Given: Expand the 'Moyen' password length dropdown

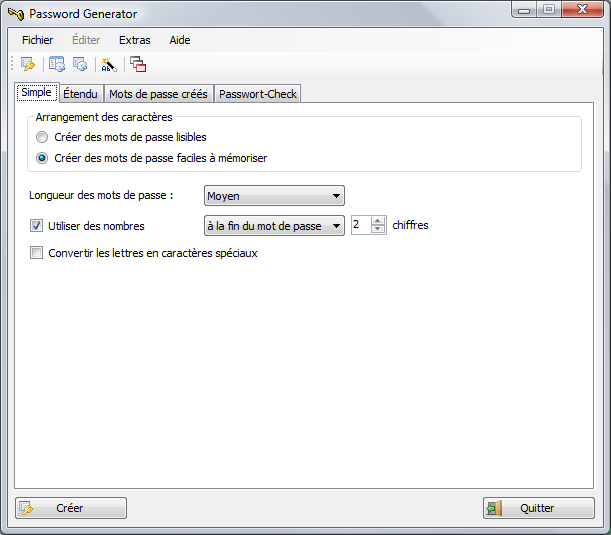Looking at the screenshot, I should [x=274, y=196].
